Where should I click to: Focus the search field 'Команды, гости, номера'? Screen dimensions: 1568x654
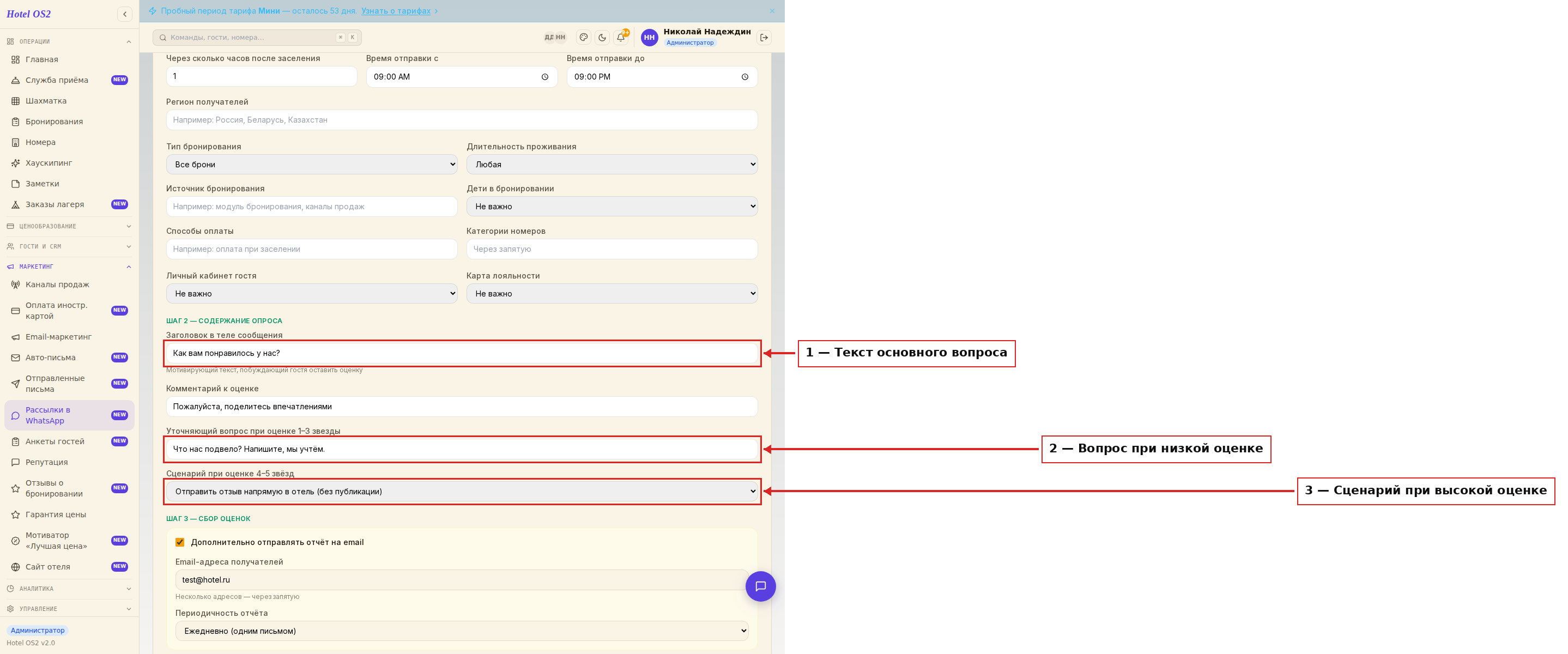pyautogui.click(x=257, y=37)
